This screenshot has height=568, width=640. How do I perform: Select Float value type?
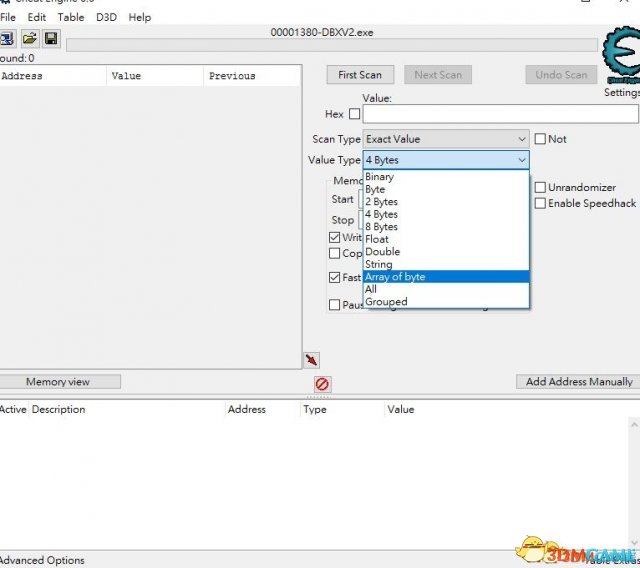click(x=446, y=239)
